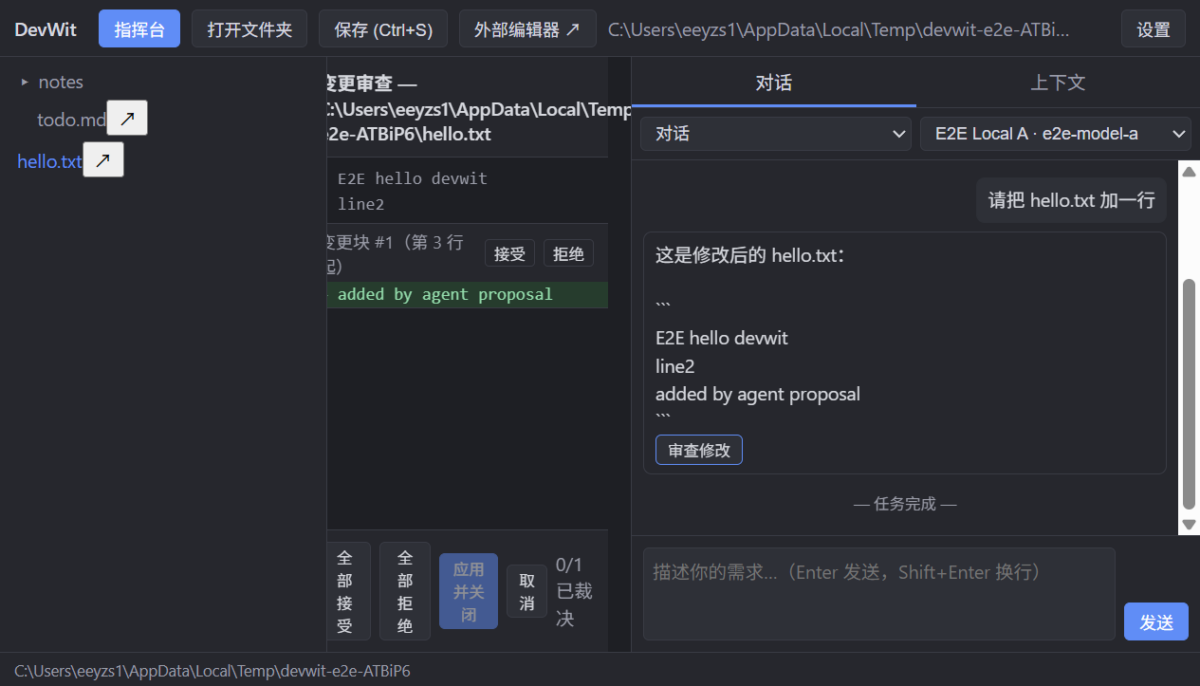Image resolution: width=1200 pixels, height=686 pixels.
Task: Click the 任务完成 status text
Action: point(905,504)
